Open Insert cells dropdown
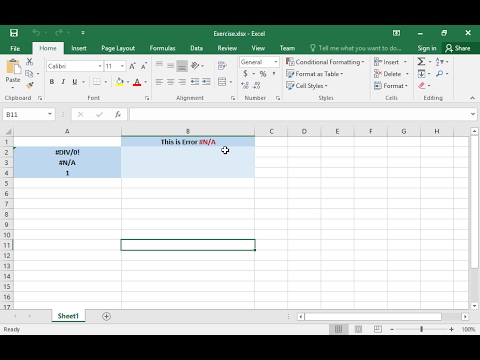Image resolution: width=480 pixels, height=360 pixels. (x=405, y=62)
